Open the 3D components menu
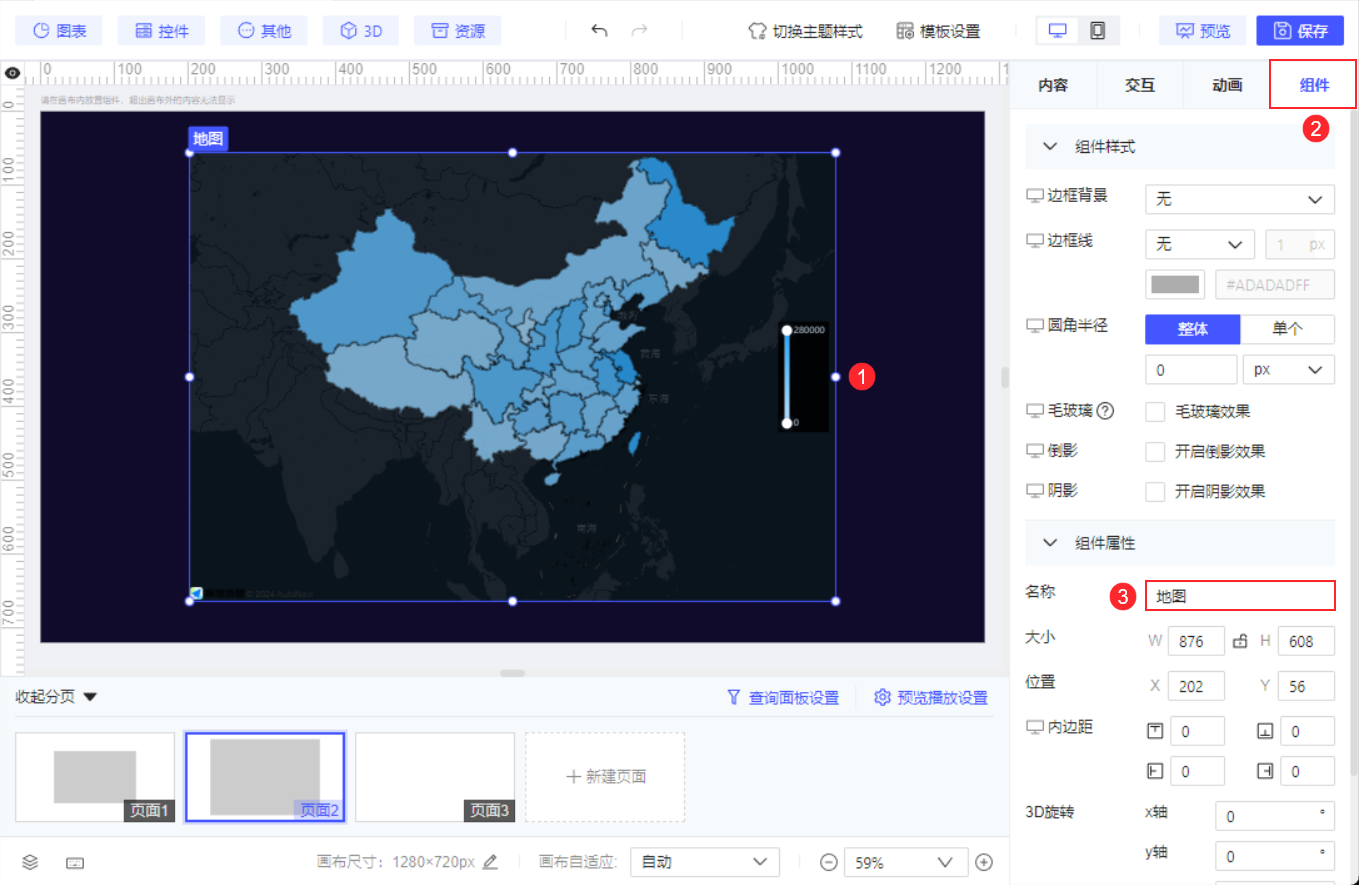1359x885 pixels. 361,31
